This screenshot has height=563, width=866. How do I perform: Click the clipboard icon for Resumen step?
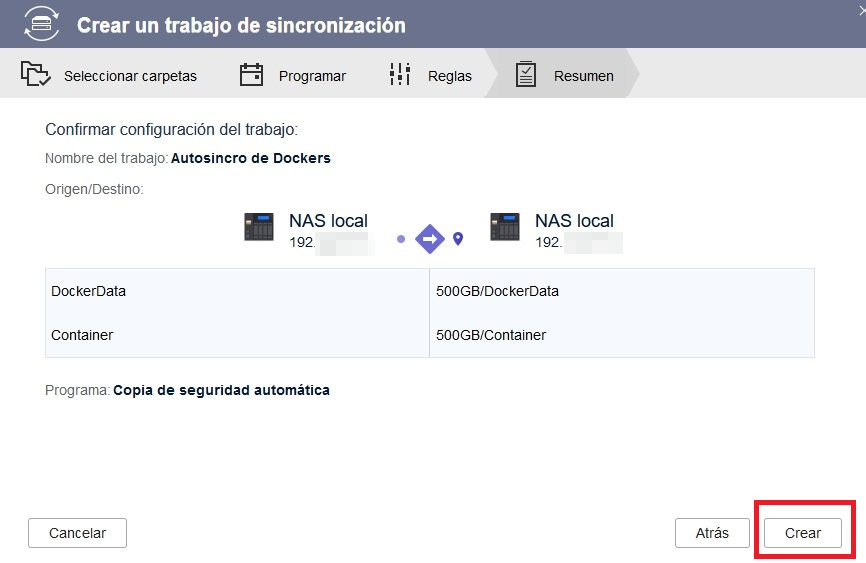(526, 75)
